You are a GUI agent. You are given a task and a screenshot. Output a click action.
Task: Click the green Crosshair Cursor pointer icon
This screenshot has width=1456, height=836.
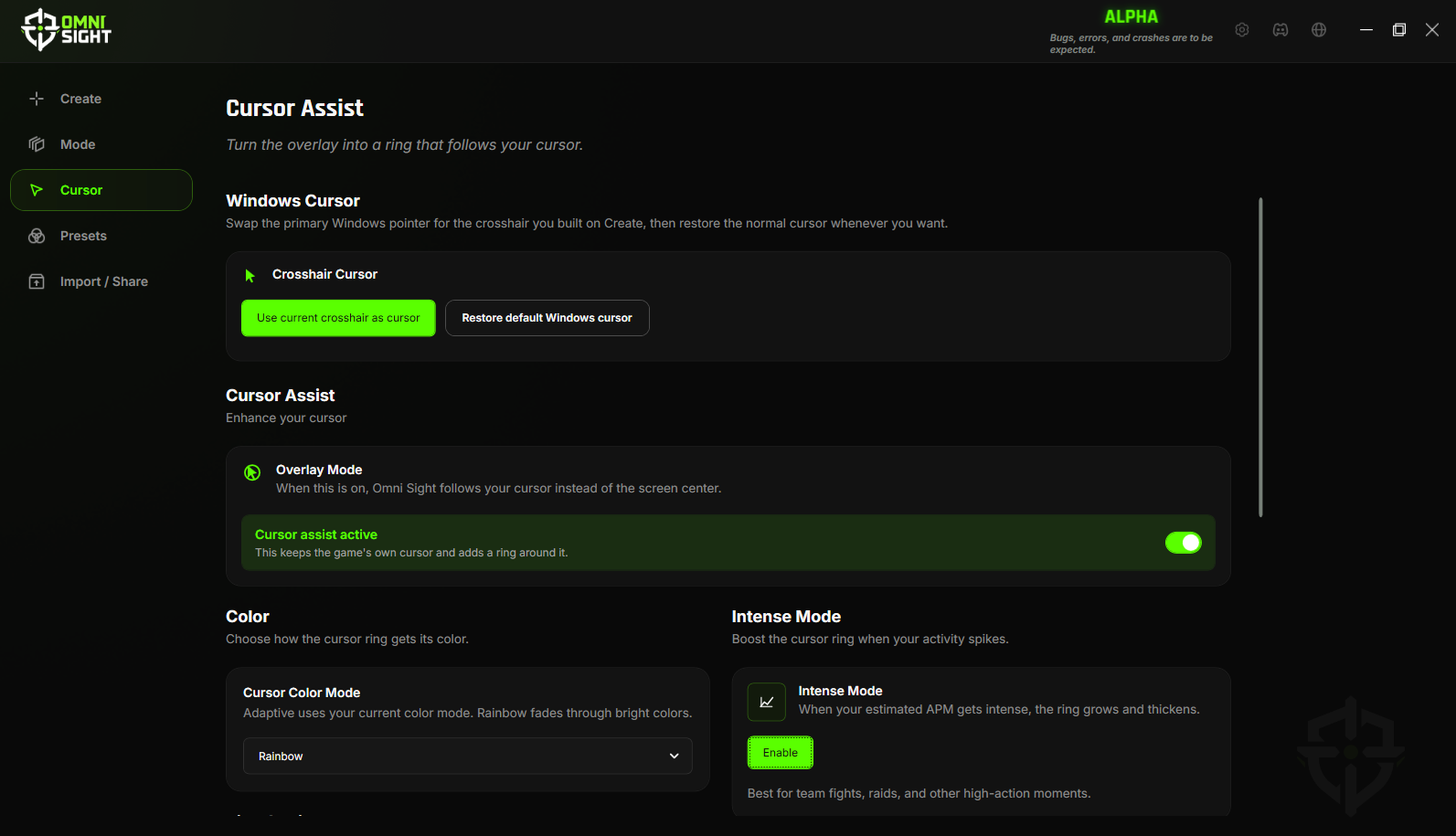coord(250,275)
